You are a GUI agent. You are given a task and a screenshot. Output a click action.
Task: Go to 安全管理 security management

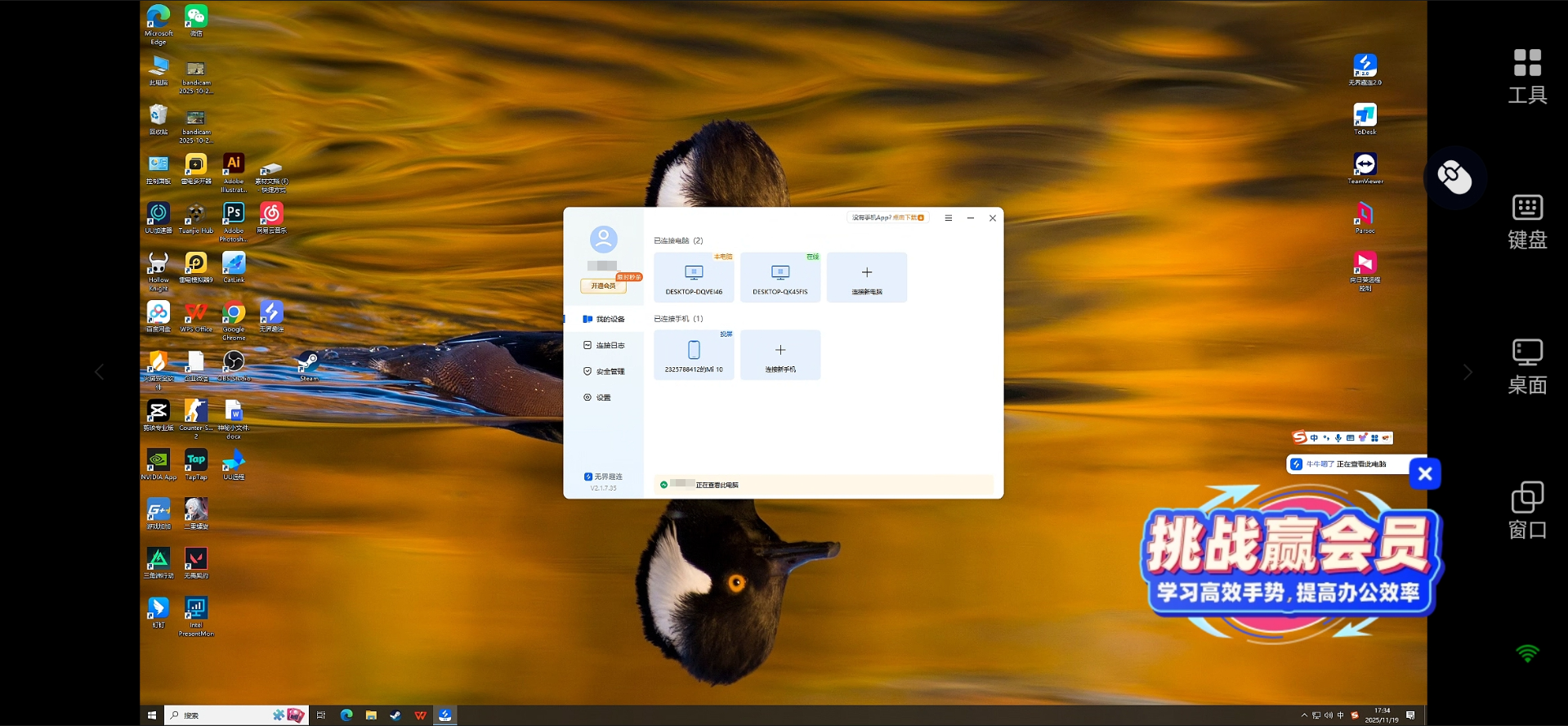click(x=604, y=372)
